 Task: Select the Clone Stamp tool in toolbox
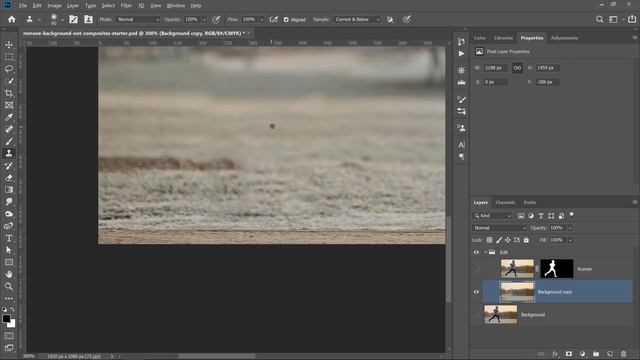click(9, 153)
